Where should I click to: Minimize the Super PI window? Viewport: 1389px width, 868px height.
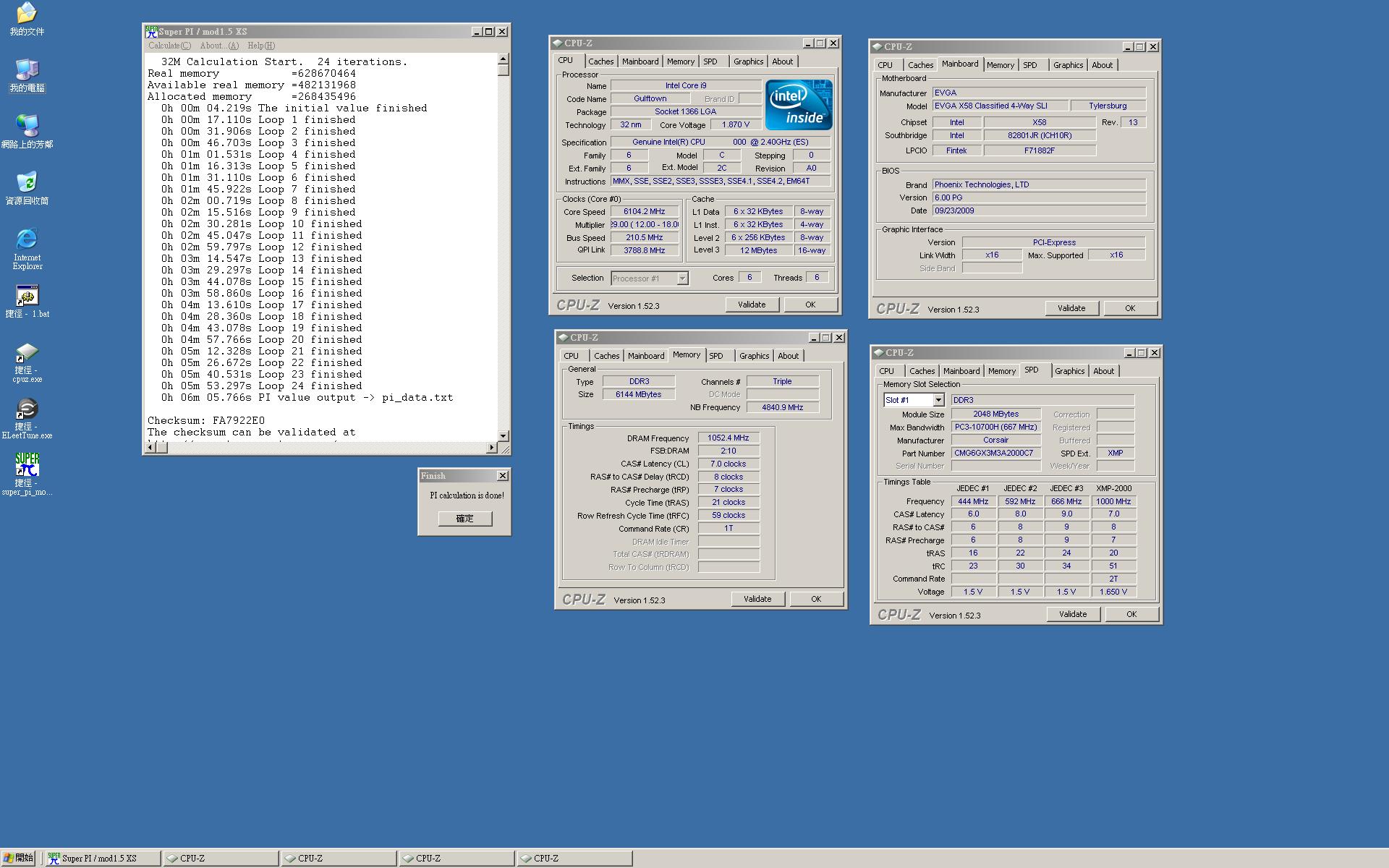(x=477, y=32)
